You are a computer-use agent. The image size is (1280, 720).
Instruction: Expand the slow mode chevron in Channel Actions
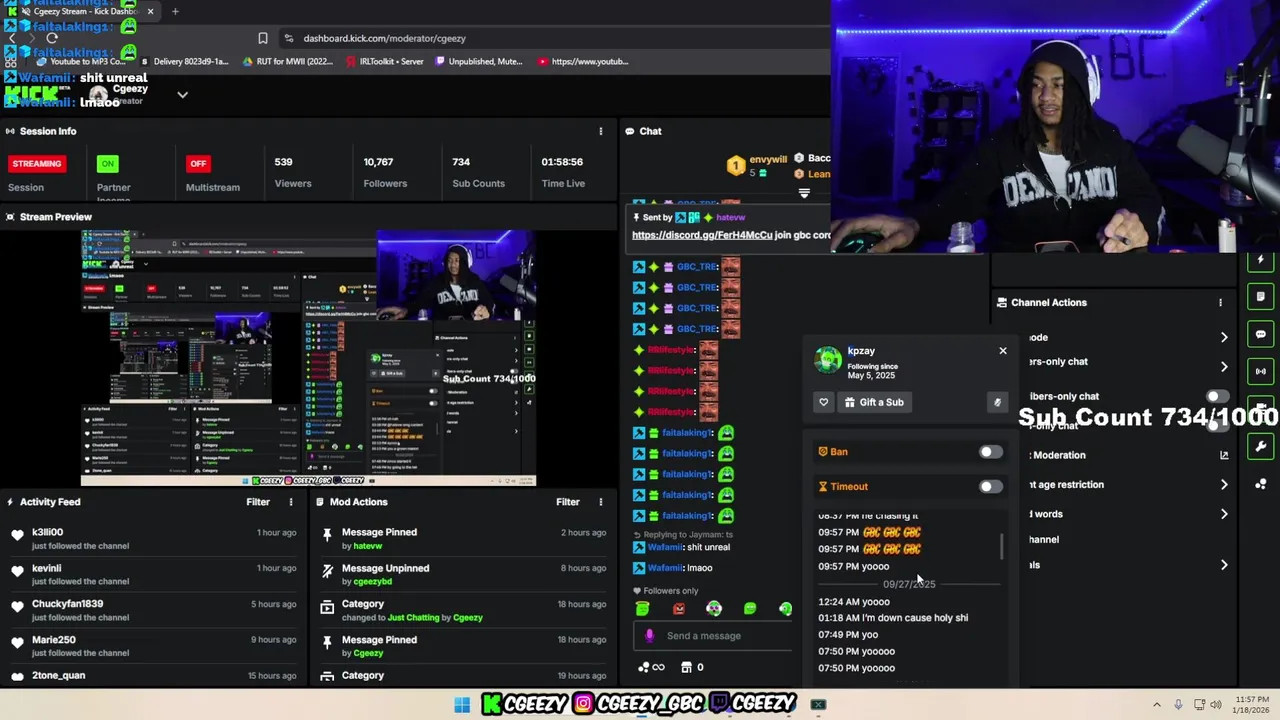(1224, 338)
